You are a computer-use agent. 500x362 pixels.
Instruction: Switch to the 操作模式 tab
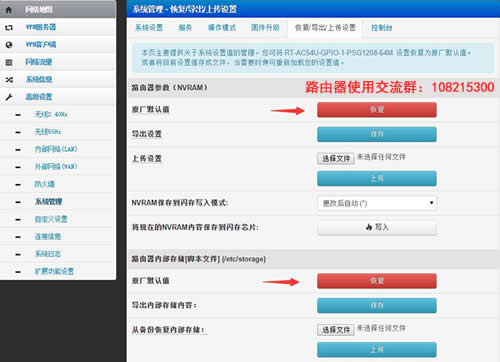pyautogui.click(x=222, y=28)
